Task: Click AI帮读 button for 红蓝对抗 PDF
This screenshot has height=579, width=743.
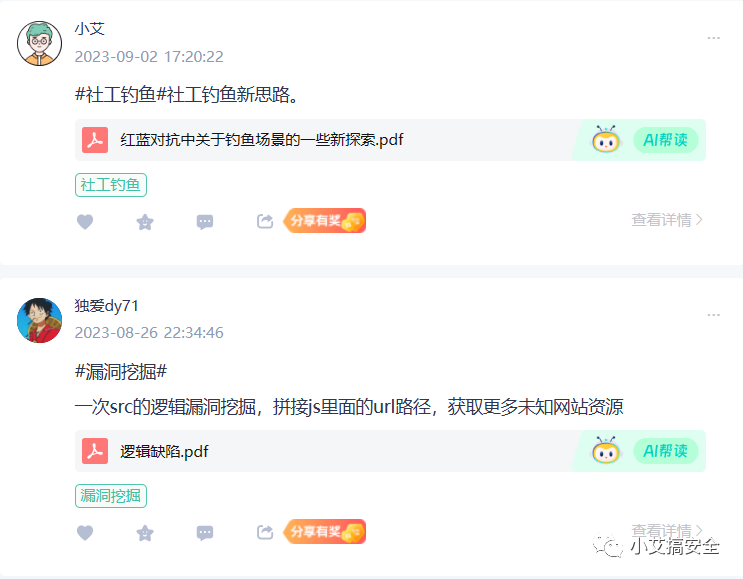Action: click(665, 140)
